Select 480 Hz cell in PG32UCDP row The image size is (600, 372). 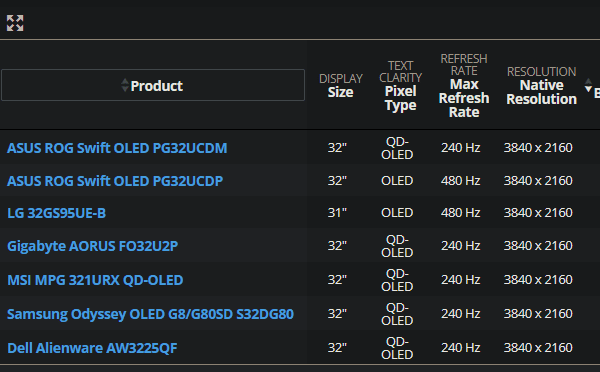460,181
